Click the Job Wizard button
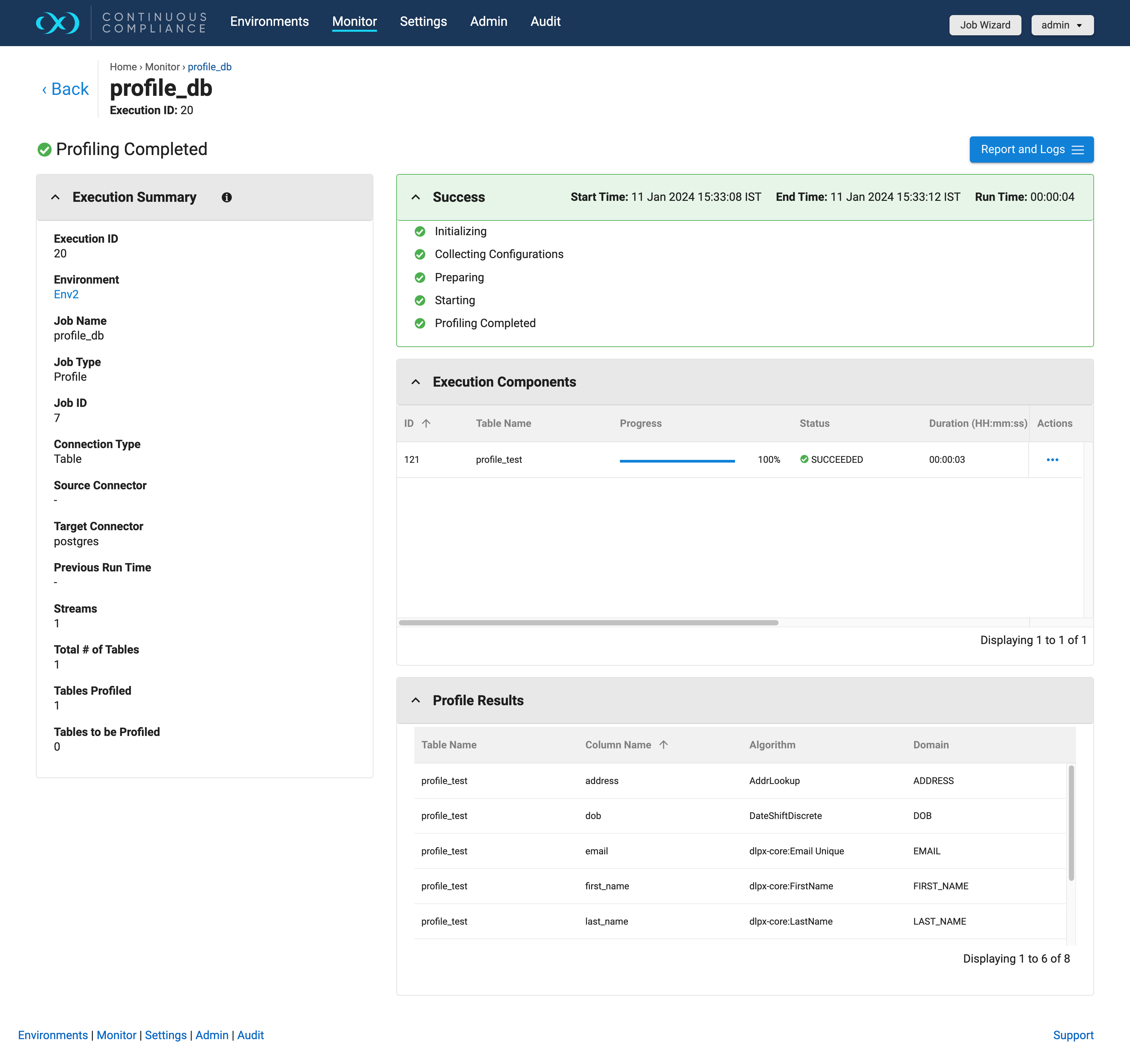 click(985, 25)
